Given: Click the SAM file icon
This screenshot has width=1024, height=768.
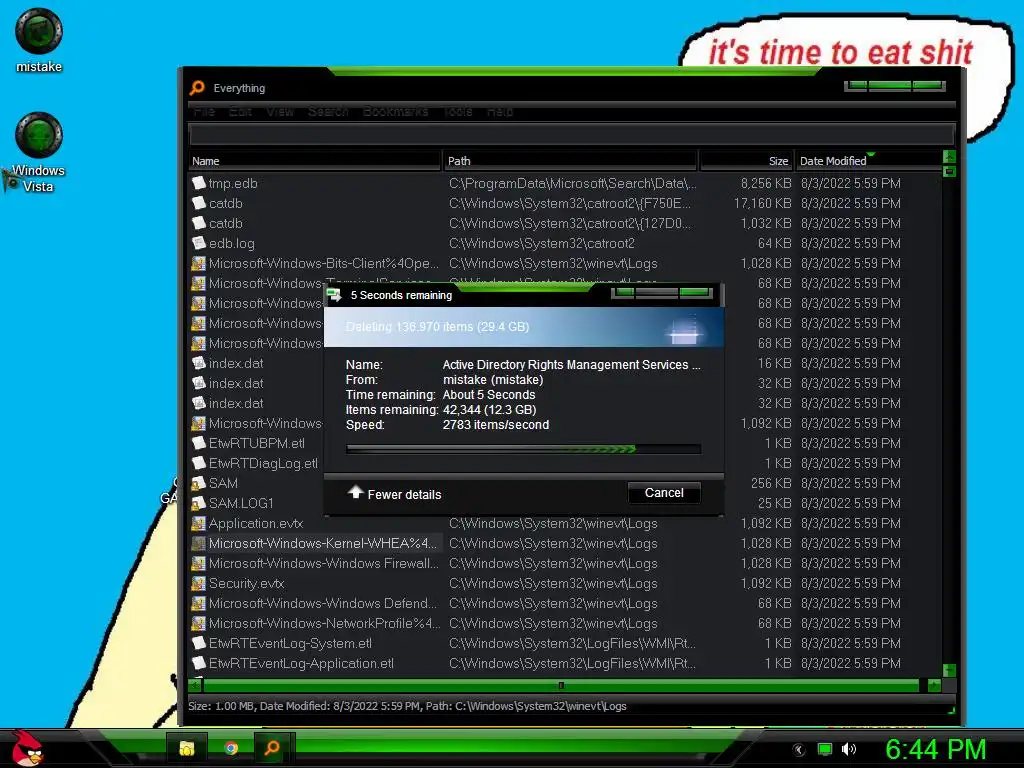Looking at the screenshot, I should pyautogui.click(x=199, y=483).
